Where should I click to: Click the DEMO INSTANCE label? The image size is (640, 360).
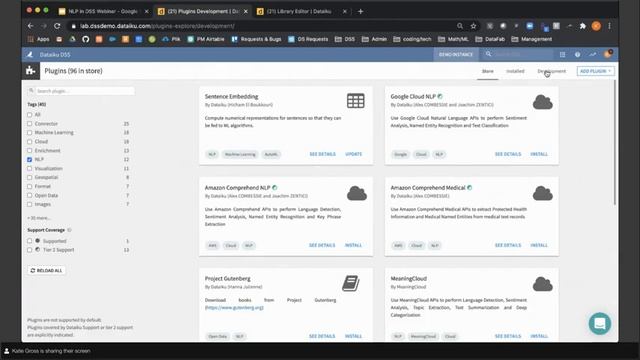click(456, 54)
